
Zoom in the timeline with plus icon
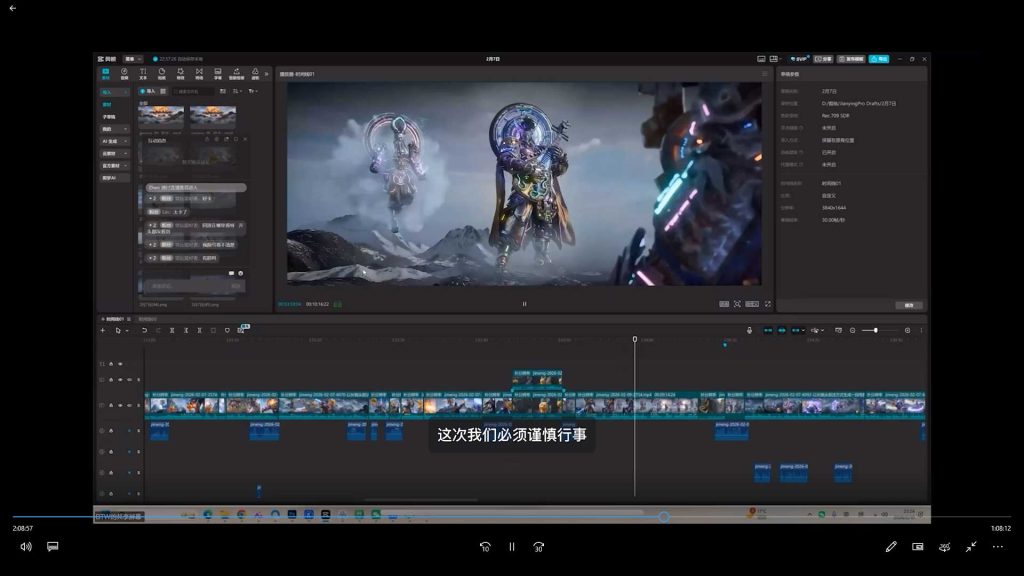pyautogui.click(x=907, y=330)
